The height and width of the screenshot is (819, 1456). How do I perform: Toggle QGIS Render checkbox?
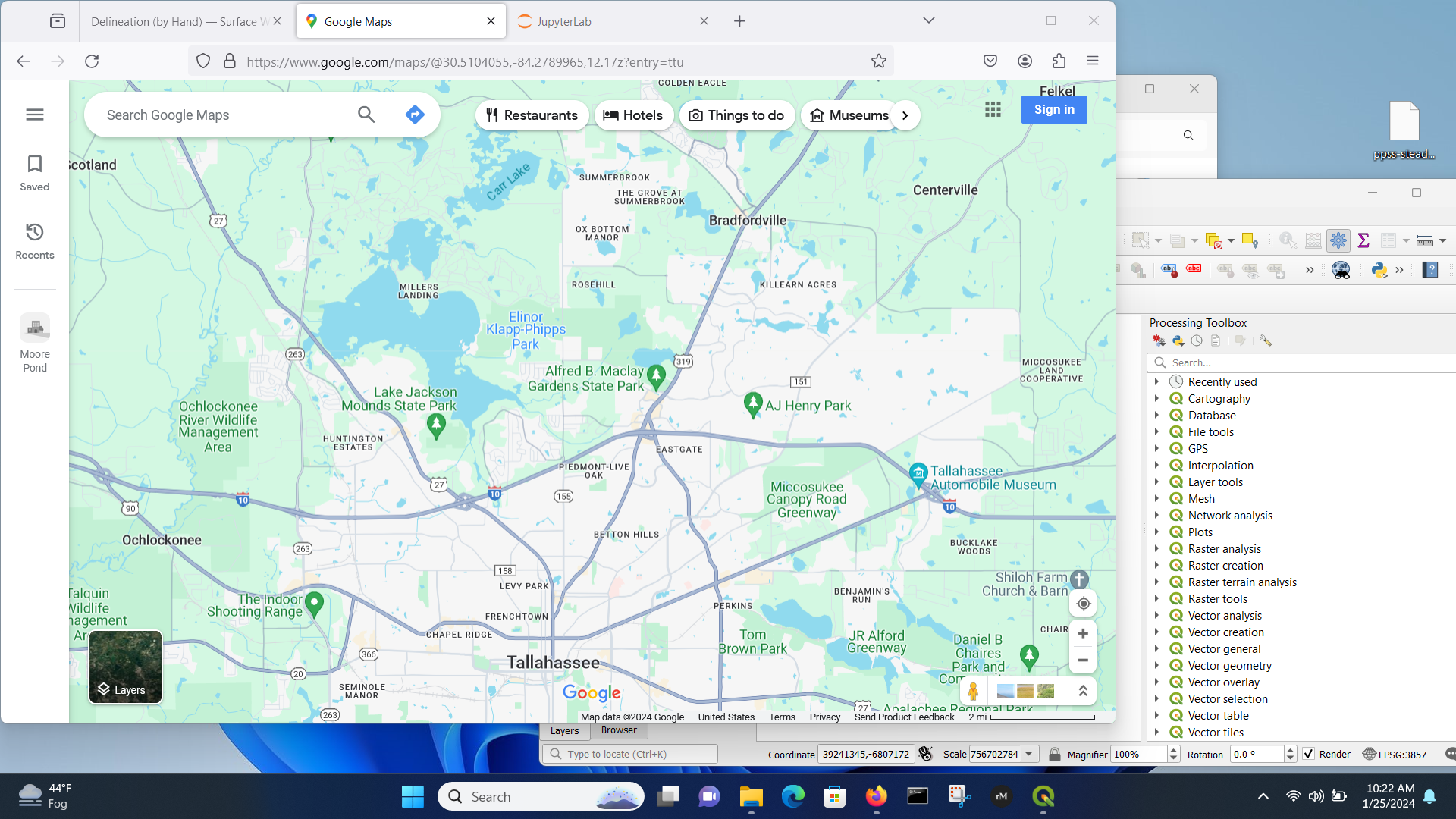click(x=1308, y=754)
